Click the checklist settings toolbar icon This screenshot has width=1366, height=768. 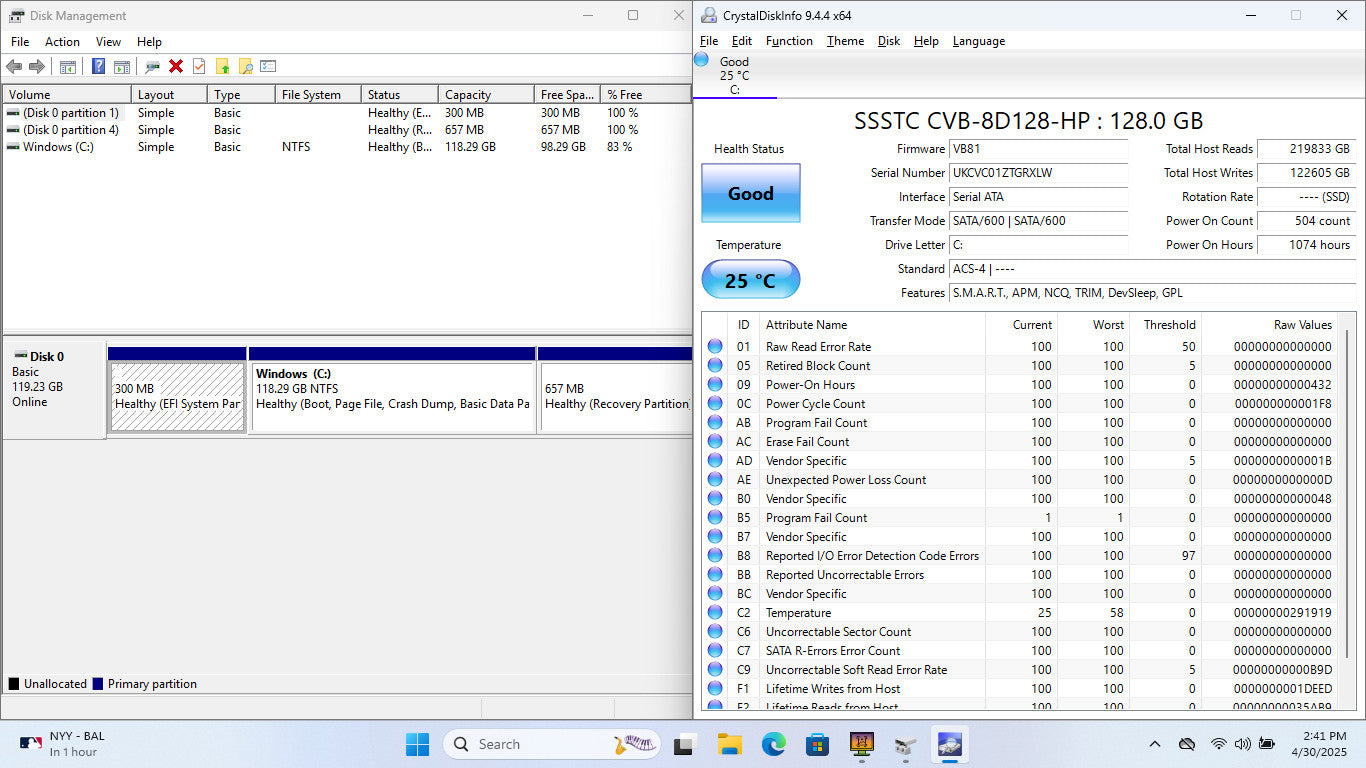coord(268,66)
